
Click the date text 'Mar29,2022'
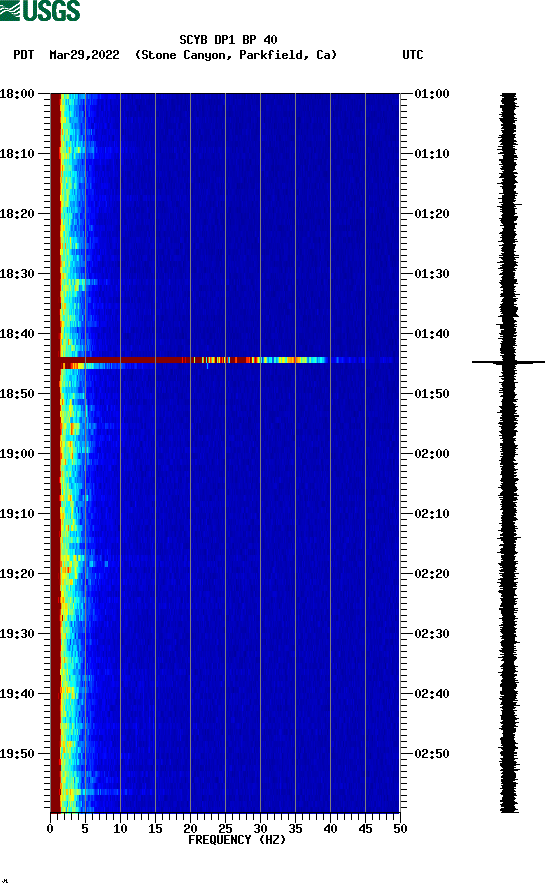tap(84, 55)
